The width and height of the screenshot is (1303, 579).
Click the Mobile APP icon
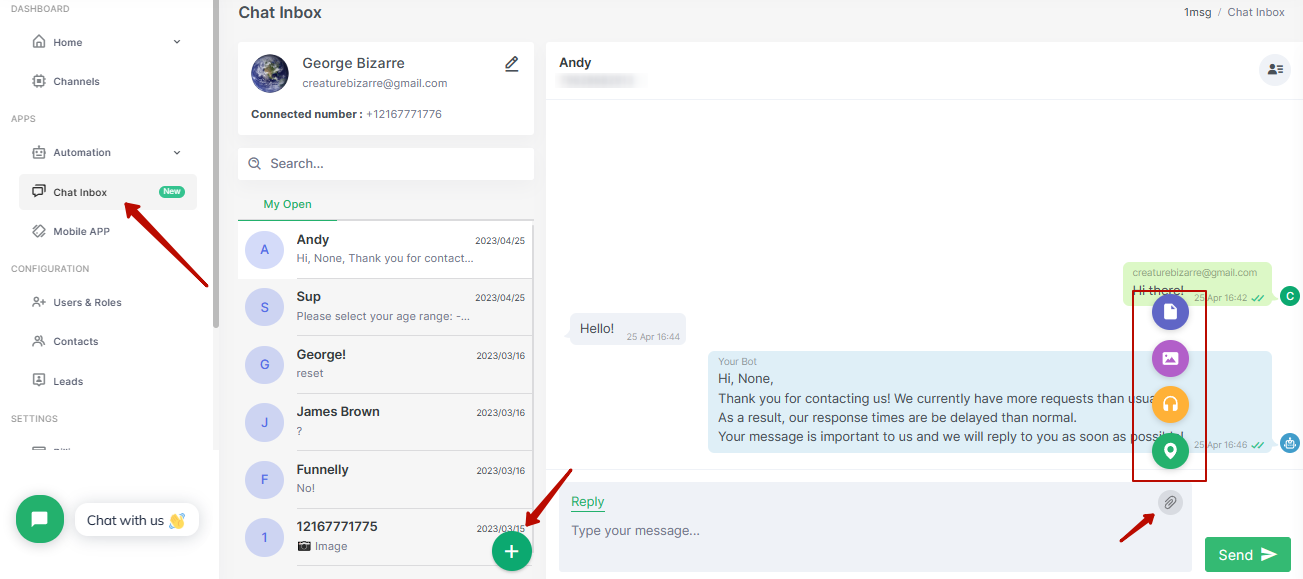pyautogui.click(x=39, y=231)
